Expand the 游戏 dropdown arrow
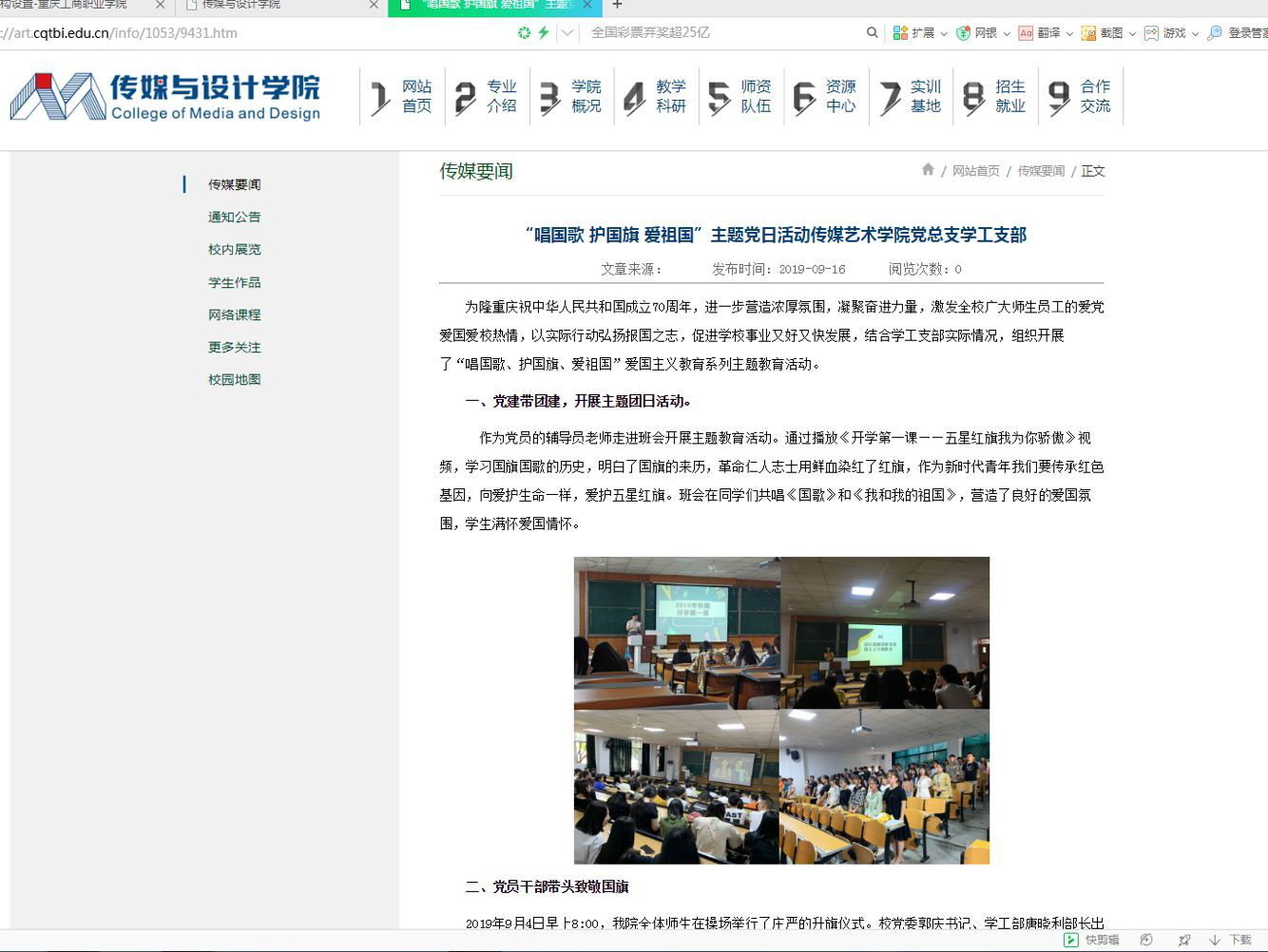Screen dimensions: 1268x952 point(1195,34)
